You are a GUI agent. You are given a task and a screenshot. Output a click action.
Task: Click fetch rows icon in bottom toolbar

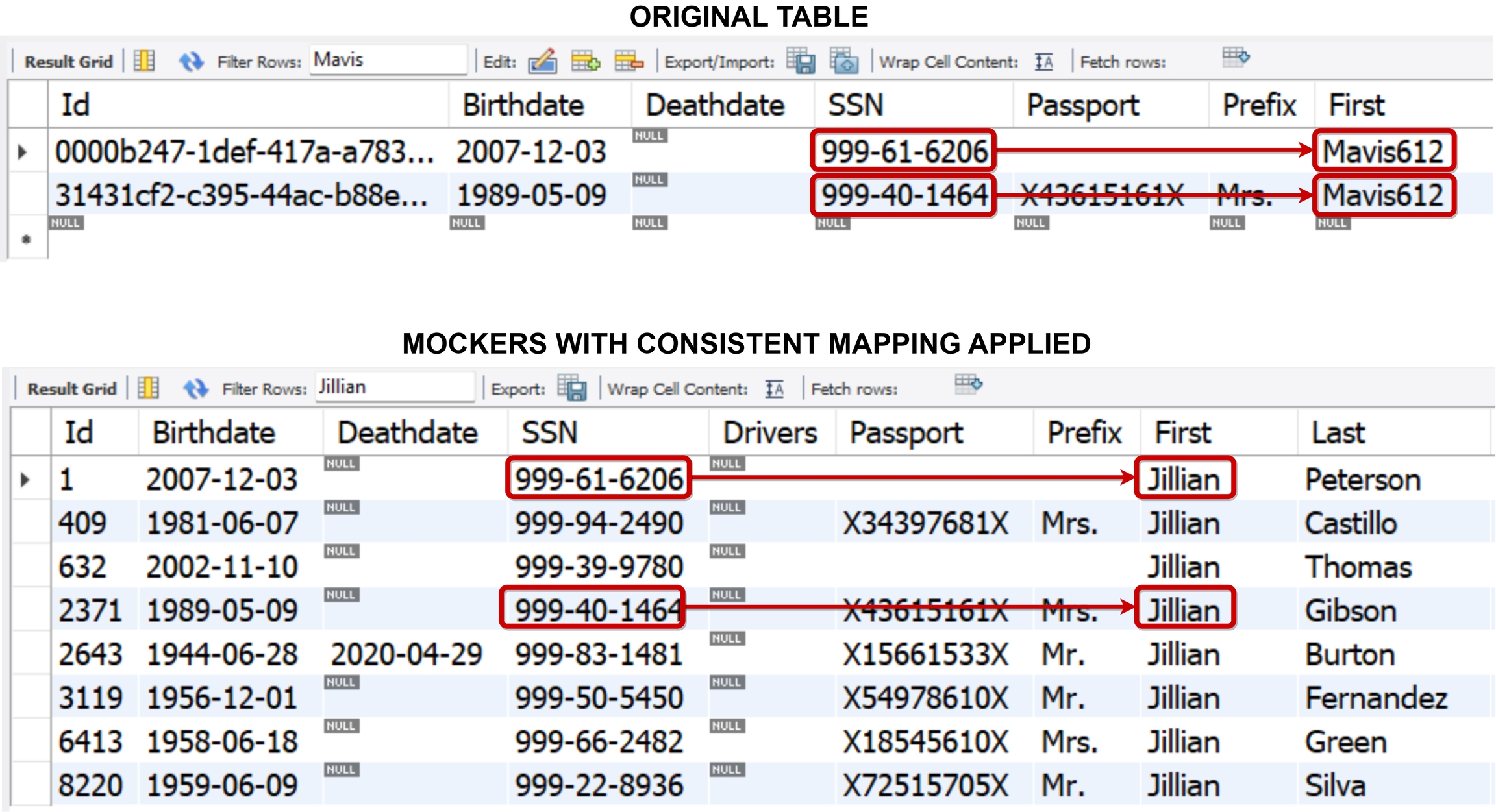tap(968, 385)
